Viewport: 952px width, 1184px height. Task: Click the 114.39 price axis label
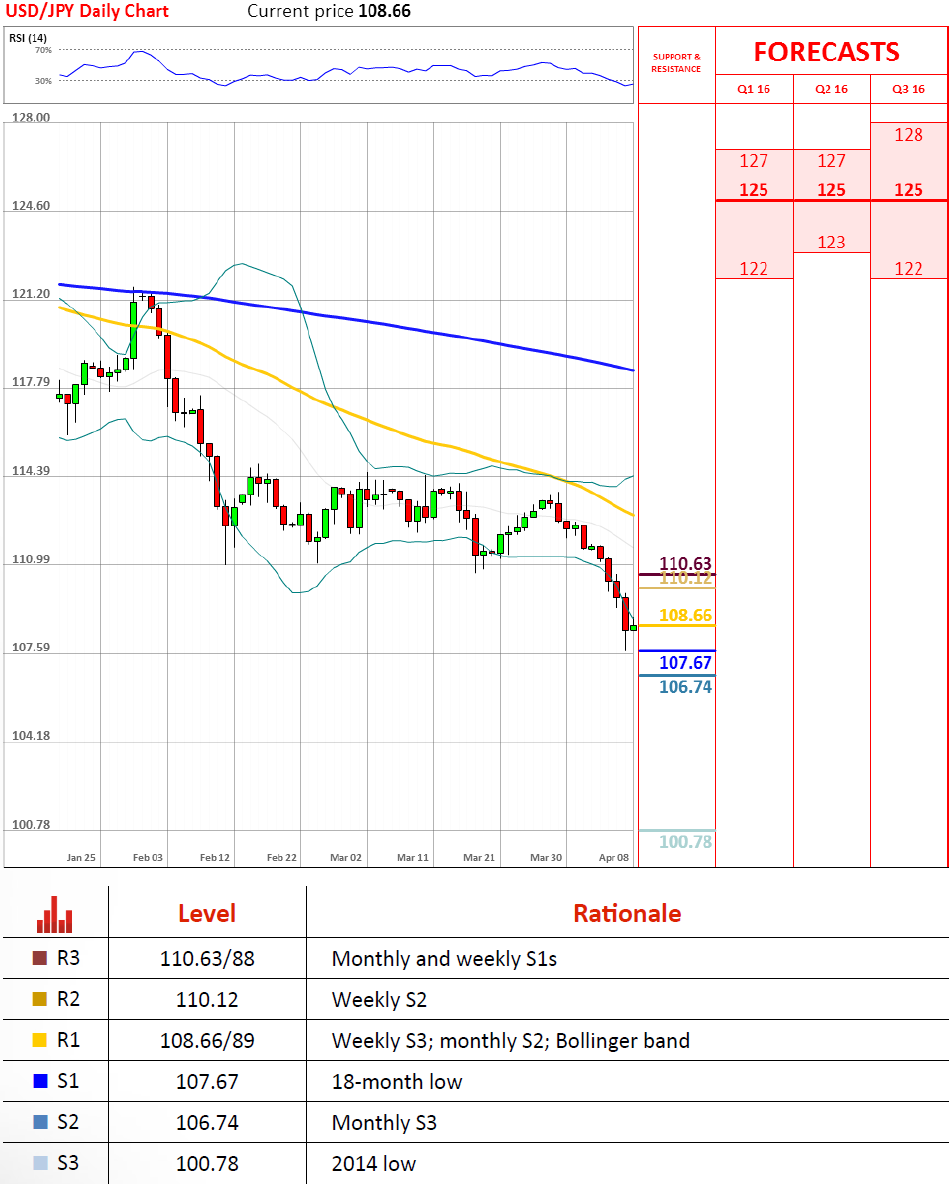click(x=31, y=470)
